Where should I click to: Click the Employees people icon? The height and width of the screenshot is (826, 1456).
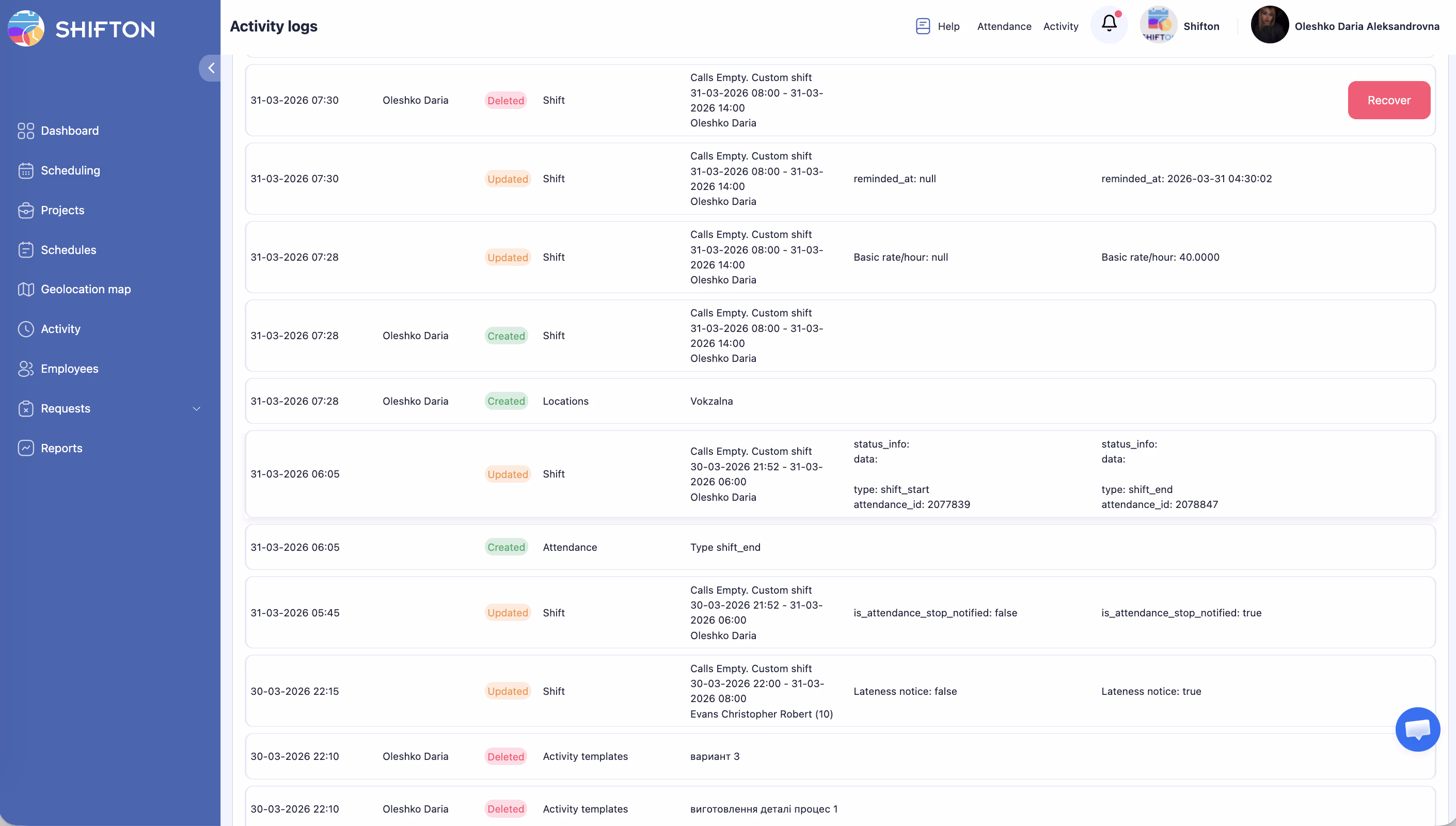[25, 369]
